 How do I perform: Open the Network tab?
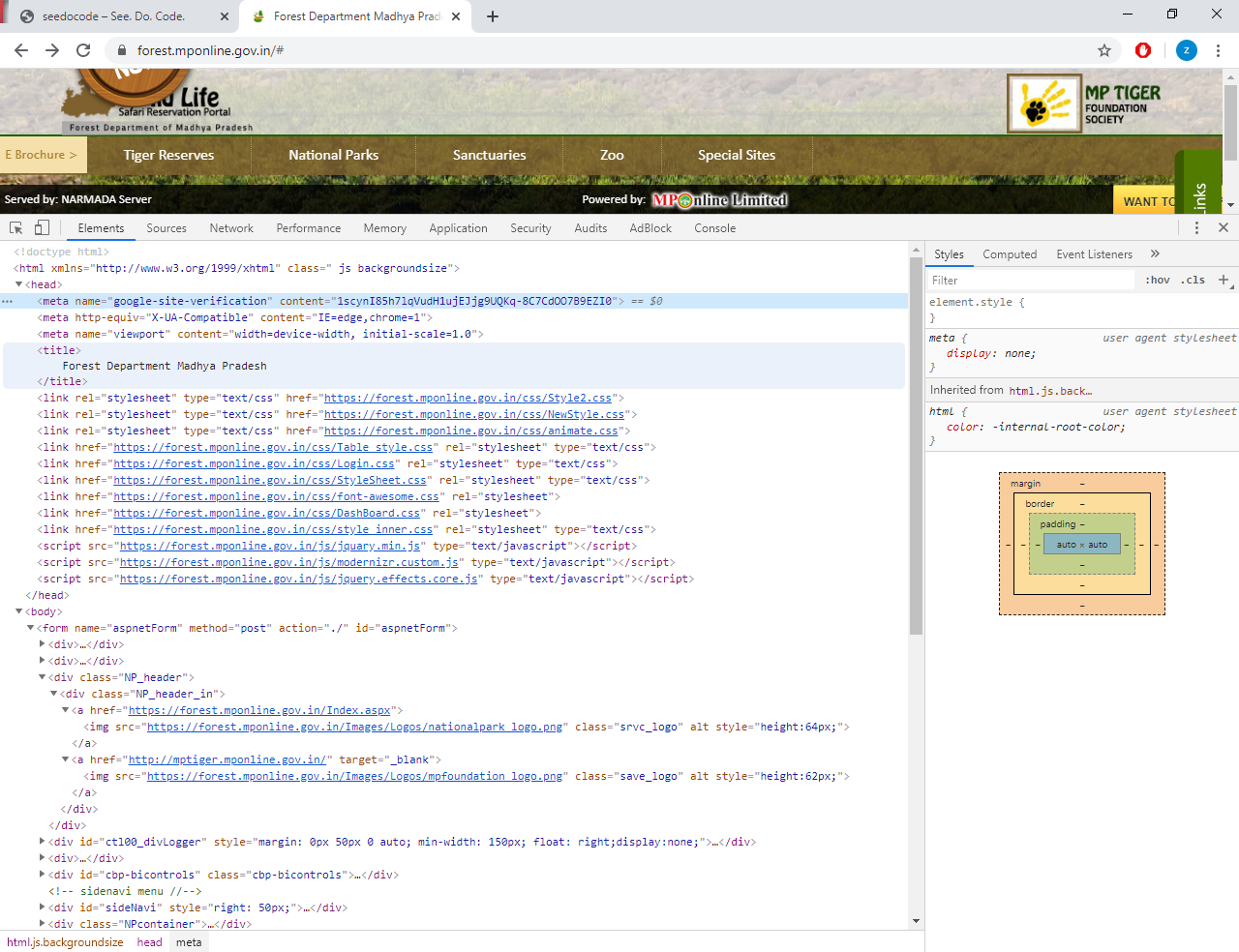click(231, 228)
